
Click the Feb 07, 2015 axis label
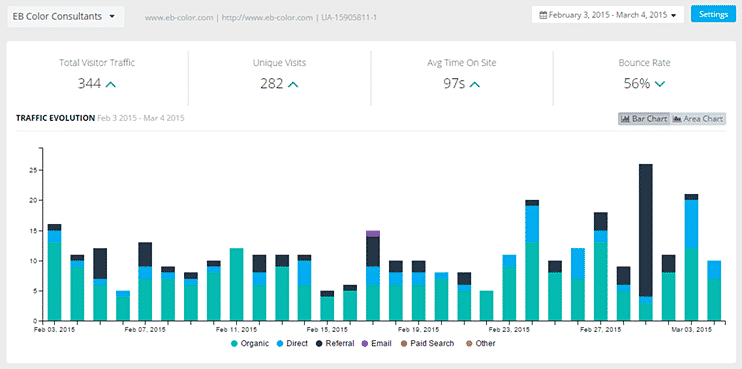pos(145,329)
